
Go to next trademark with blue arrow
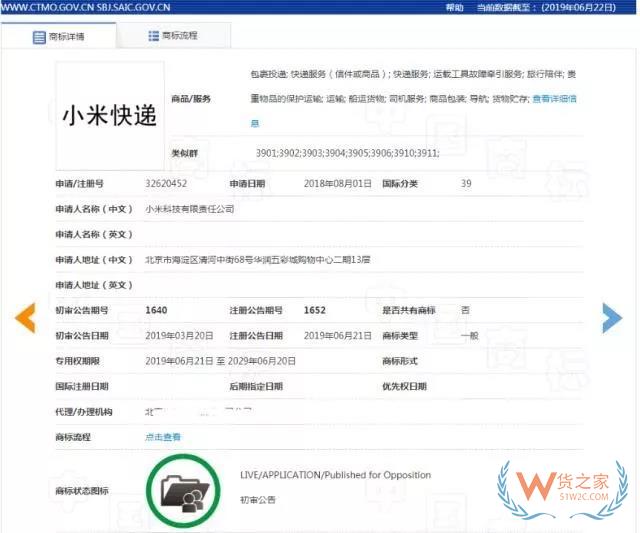tap(612, 318)
